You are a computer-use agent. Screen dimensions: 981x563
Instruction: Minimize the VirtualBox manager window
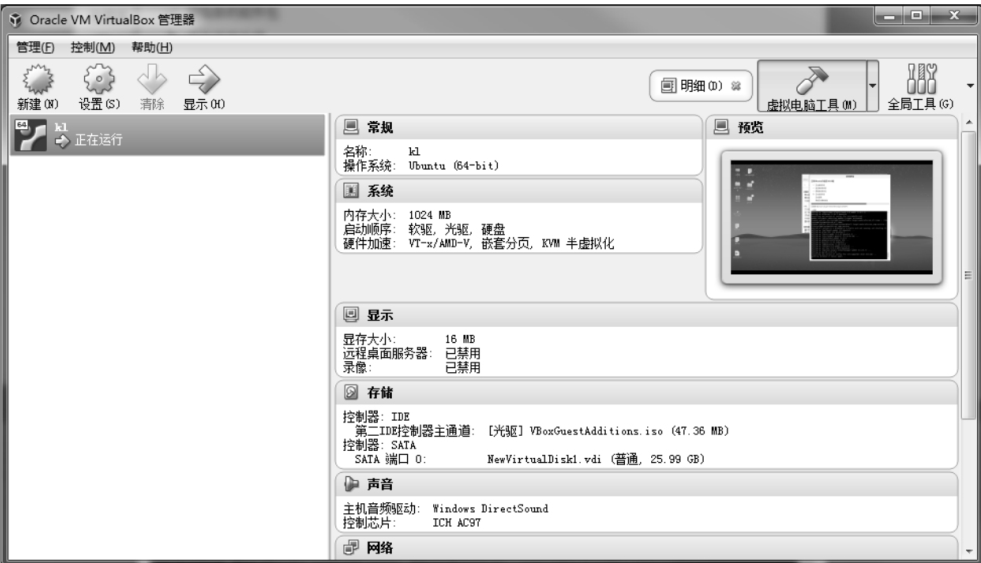pyautogui.click(x=890, y=16)
